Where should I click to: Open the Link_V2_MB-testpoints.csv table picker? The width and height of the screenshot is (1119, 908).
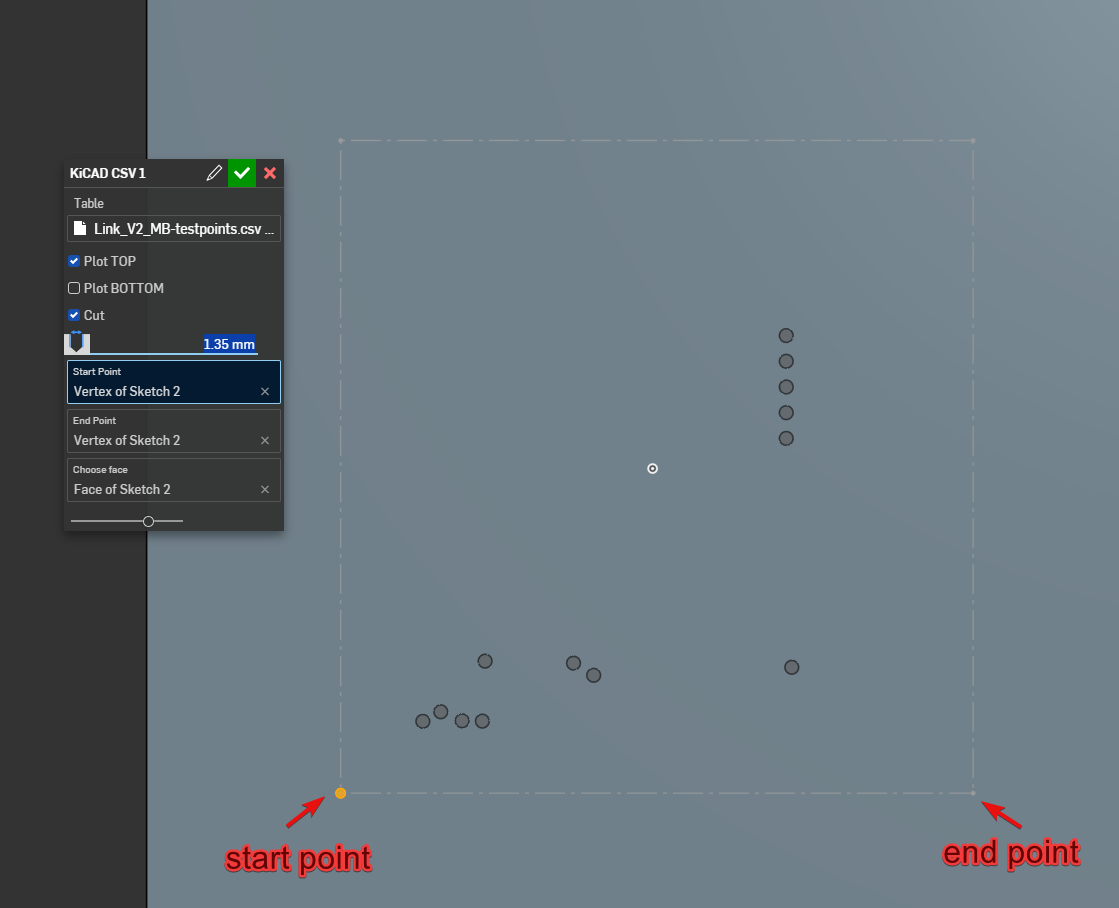pos(173,228)
